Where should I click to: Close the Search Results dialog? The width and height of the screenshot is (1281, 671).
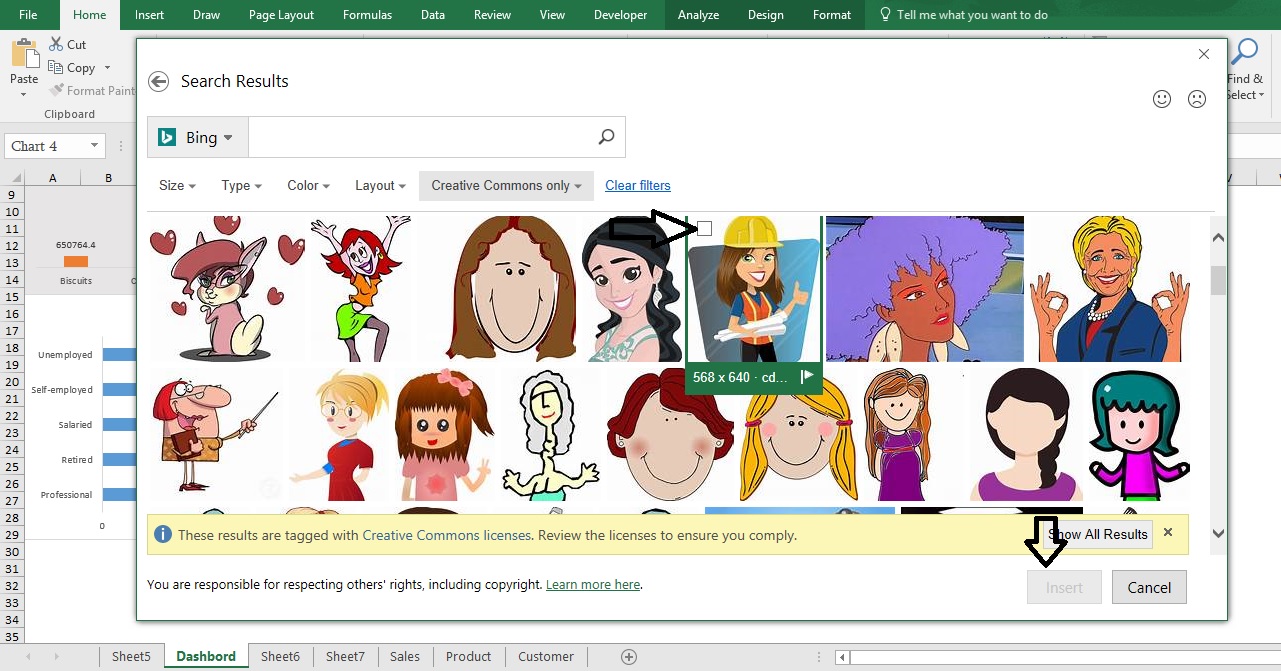1204,54
